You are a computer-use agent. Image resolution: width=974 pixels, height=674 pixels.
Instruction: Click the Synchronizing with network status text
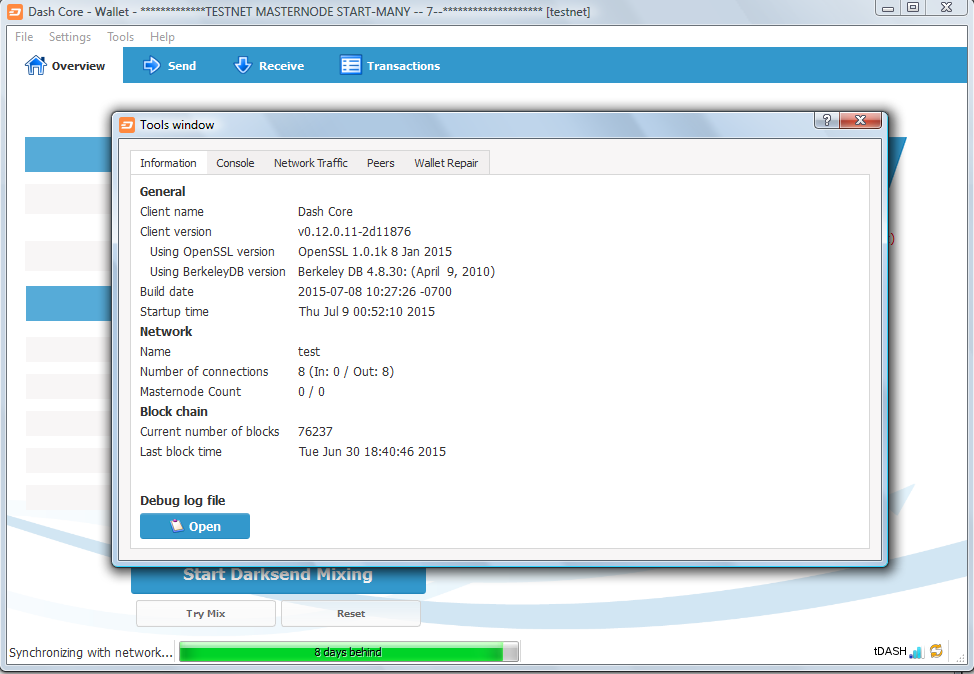[x=91, y=652]
